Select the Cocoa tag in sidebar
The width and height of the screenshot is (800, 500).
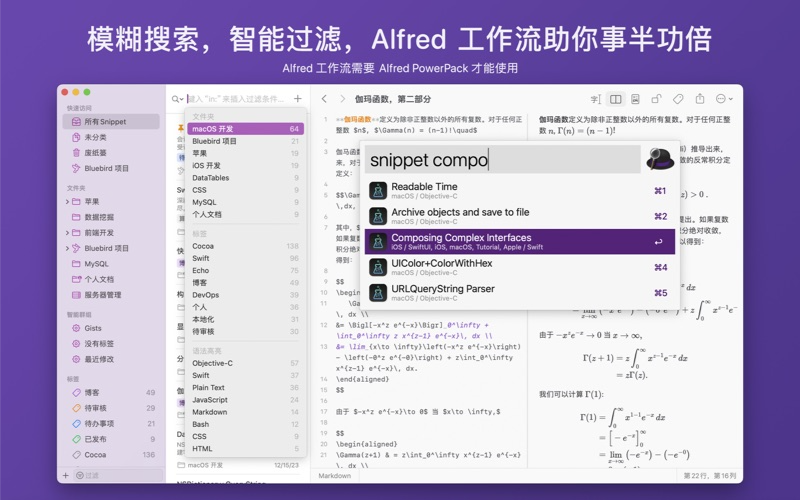tap(111, 454)
